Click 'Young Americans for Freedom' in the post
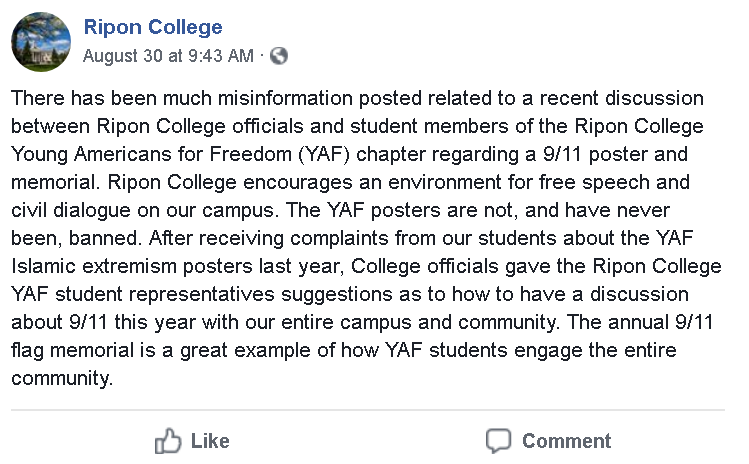749x464 pixels. 151,154
